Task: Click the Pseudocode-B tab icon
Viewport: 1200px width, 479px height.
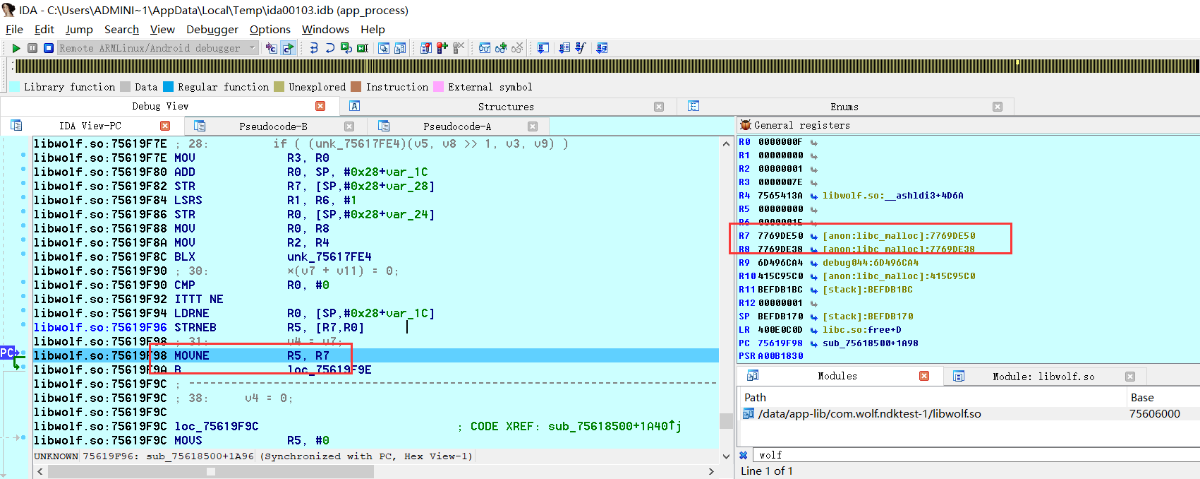Action: coord(201,126)
